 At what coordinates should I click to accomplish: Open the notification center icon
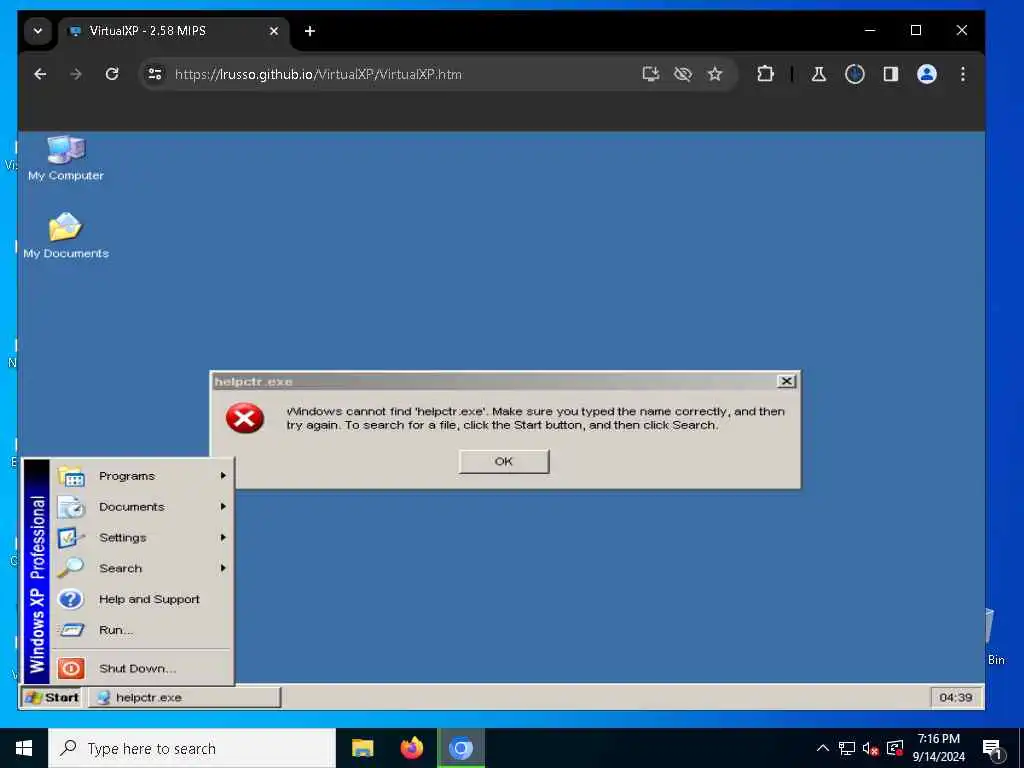click(x=992, y=749)
